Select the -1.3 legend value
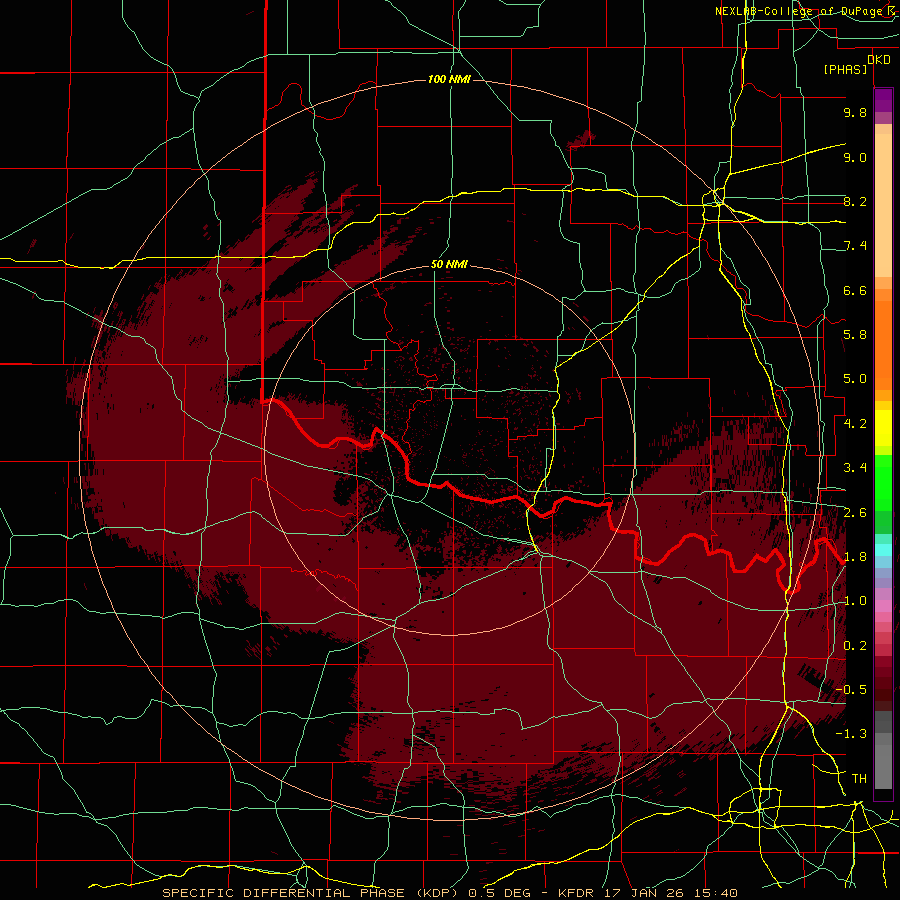The image size is (900, 900). [851, 734]
